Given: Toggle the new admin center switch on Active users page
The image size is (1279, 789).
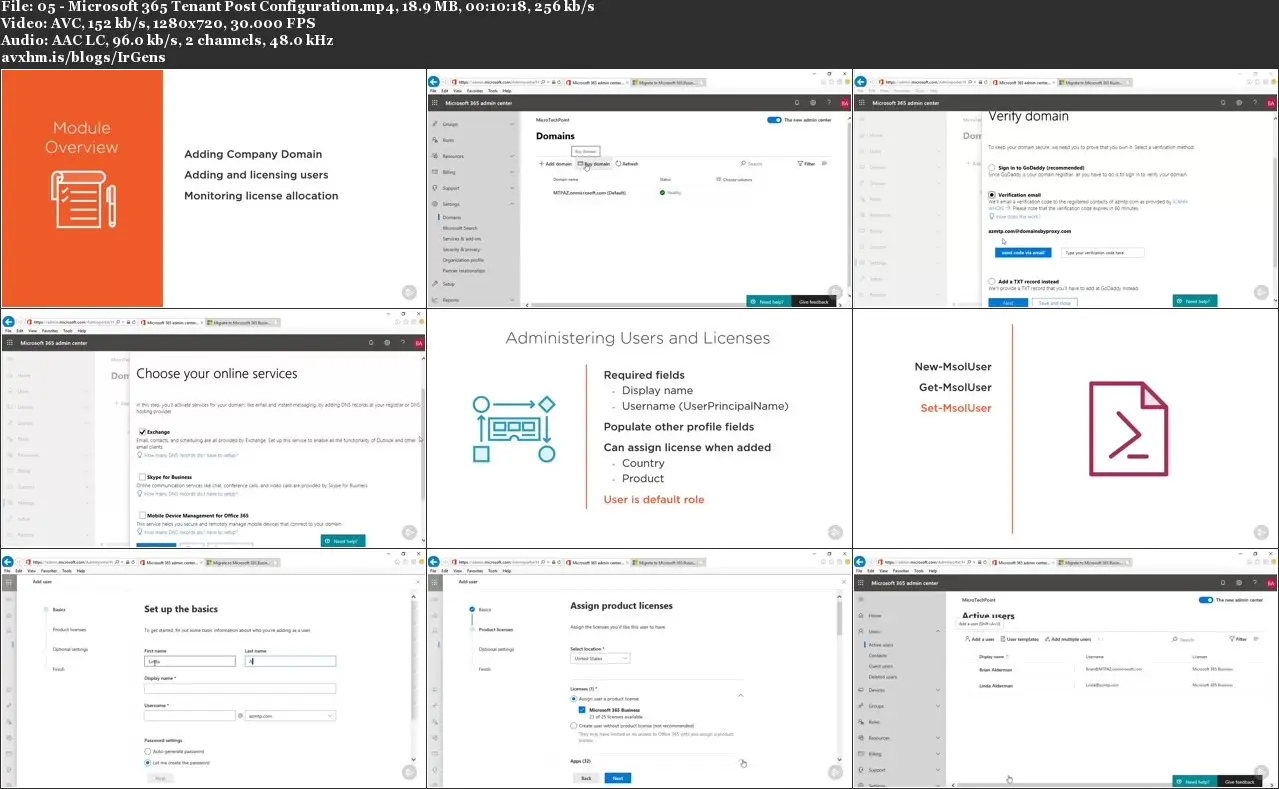Looking at the screenshot, I should pos(1205,600).
